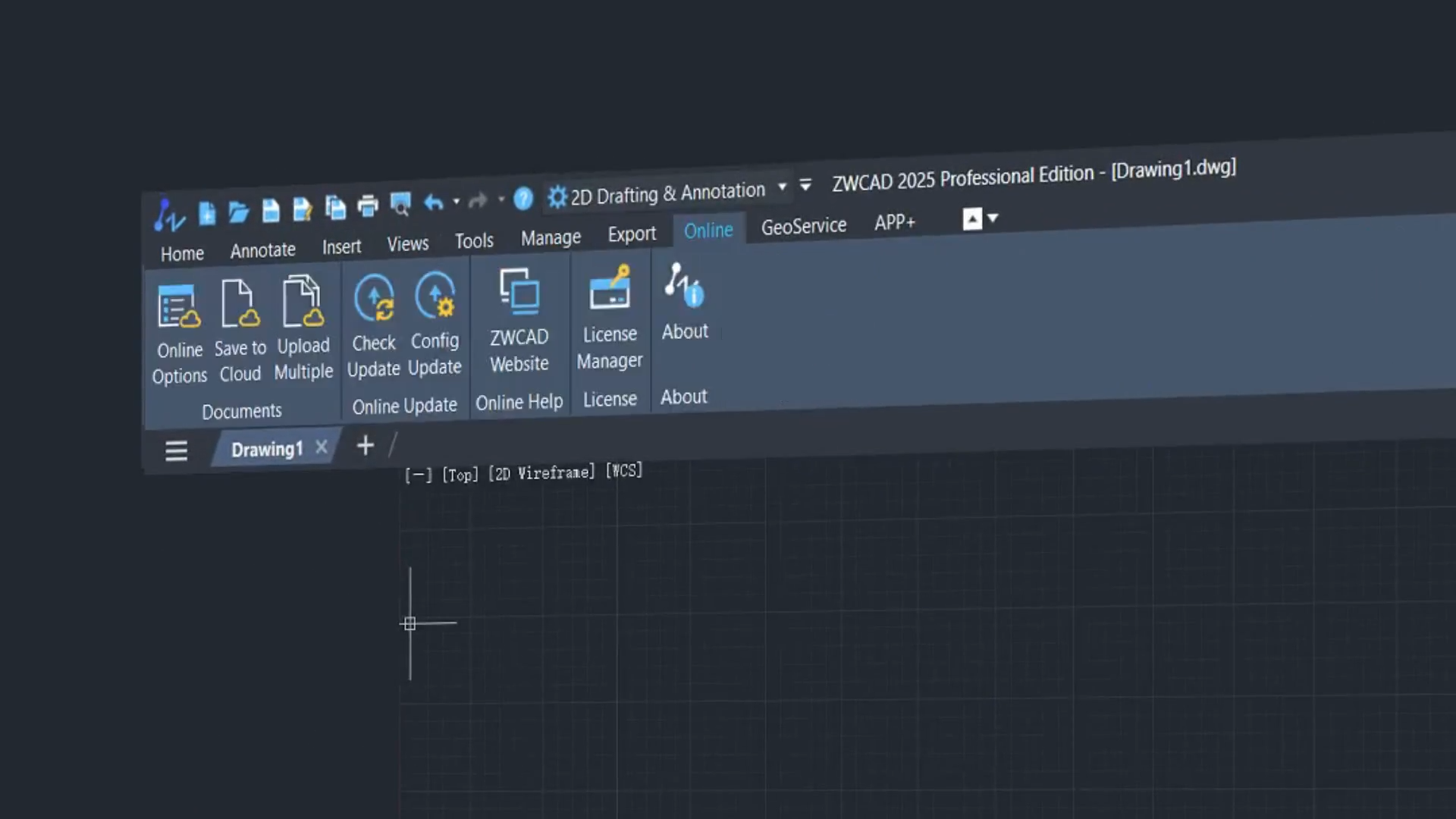
Task: Add a new drawing tab with plus
Action: 365,445
